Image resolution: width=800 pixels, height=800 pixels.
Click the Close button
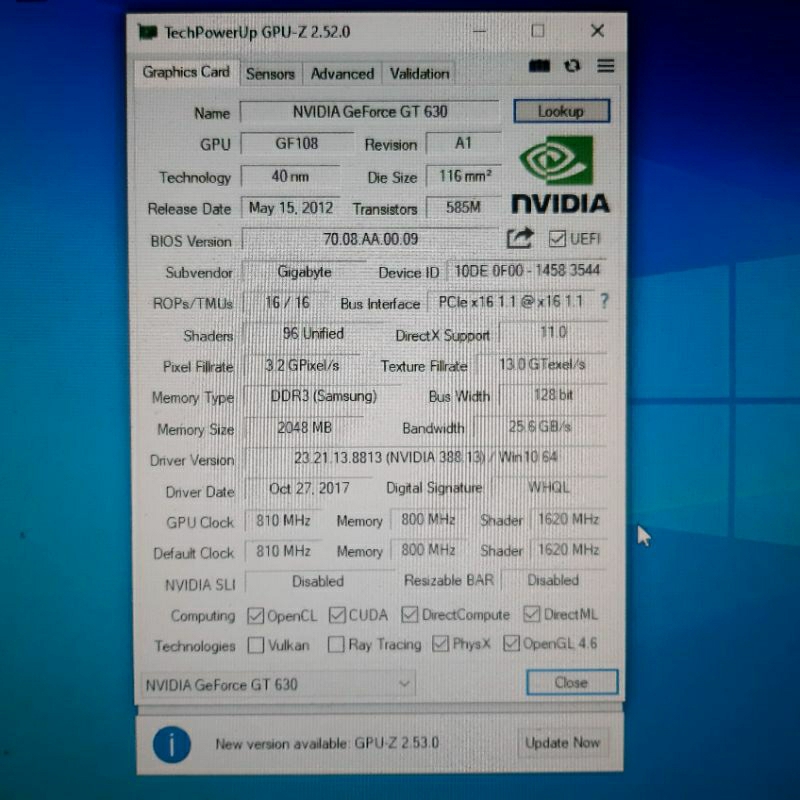(x=572, y=682)
